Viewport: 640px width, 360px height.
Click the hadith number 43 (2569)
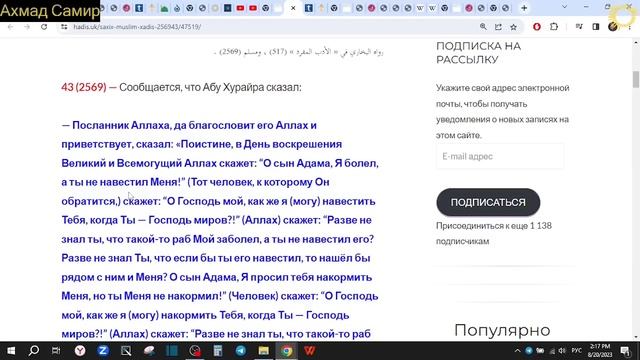pyautogui.click(x=84, y=87)
